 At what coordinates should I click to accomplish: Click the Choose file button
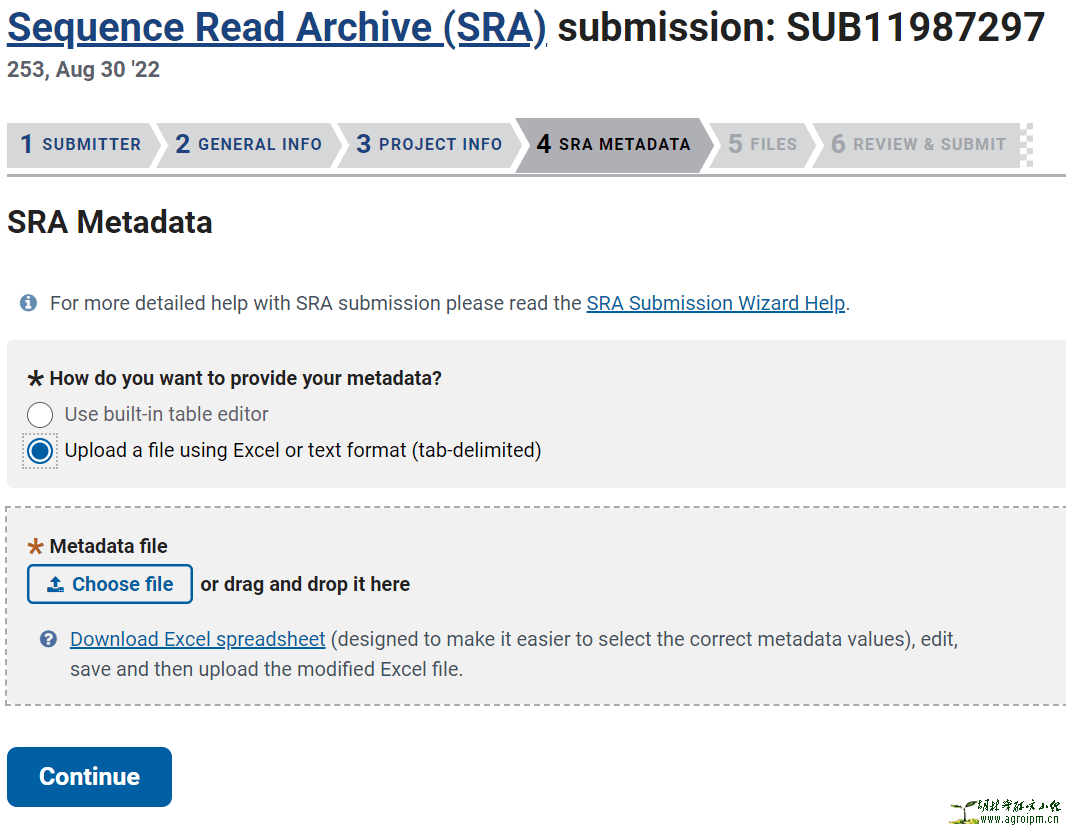click(109, 585)
